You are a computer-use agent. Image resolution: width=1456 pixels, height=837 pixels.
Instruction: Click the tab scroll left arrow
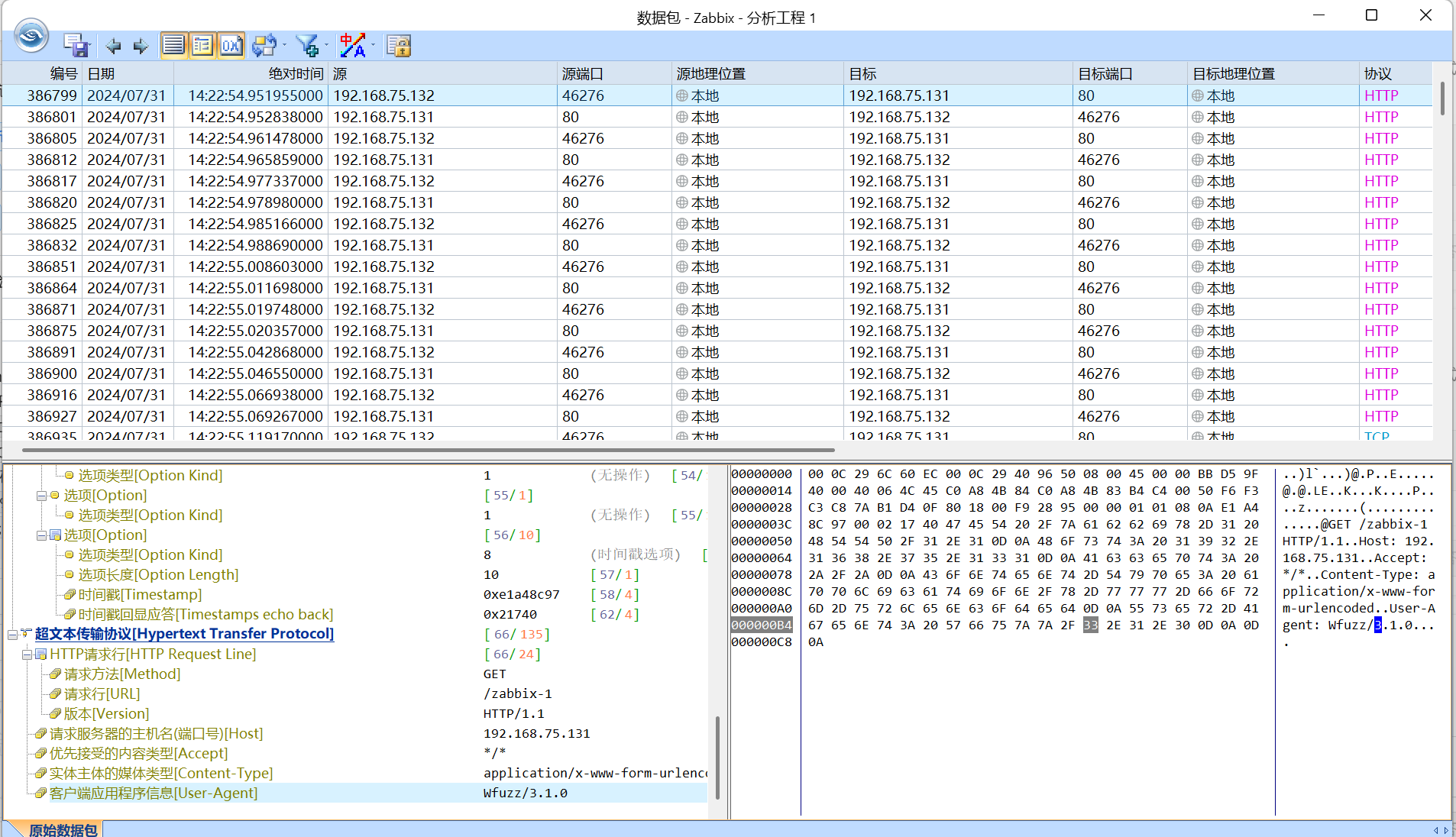tap(1435, 830)
